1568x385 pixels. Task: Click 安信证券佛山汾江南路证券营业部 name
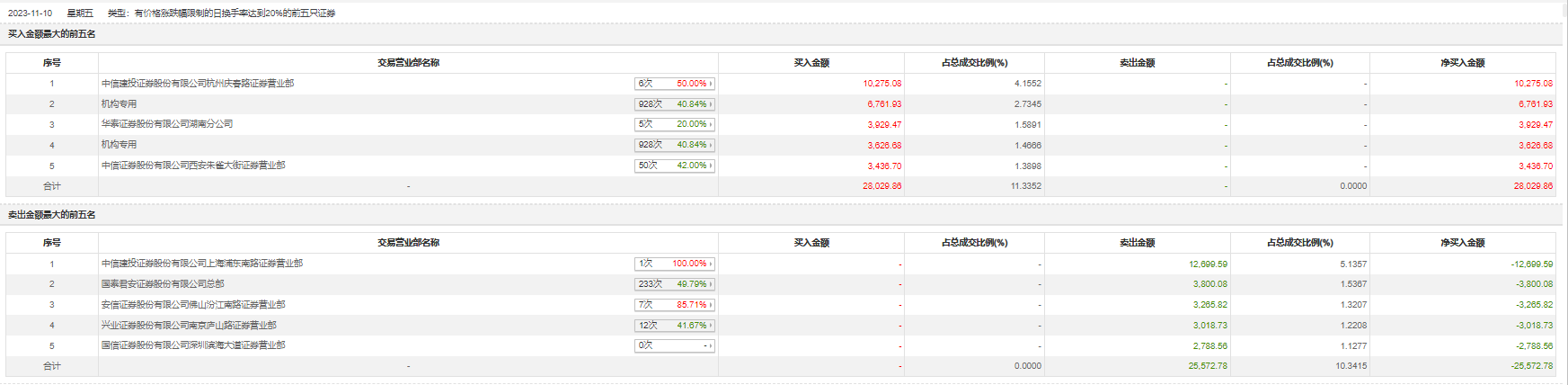coord(192,305)
